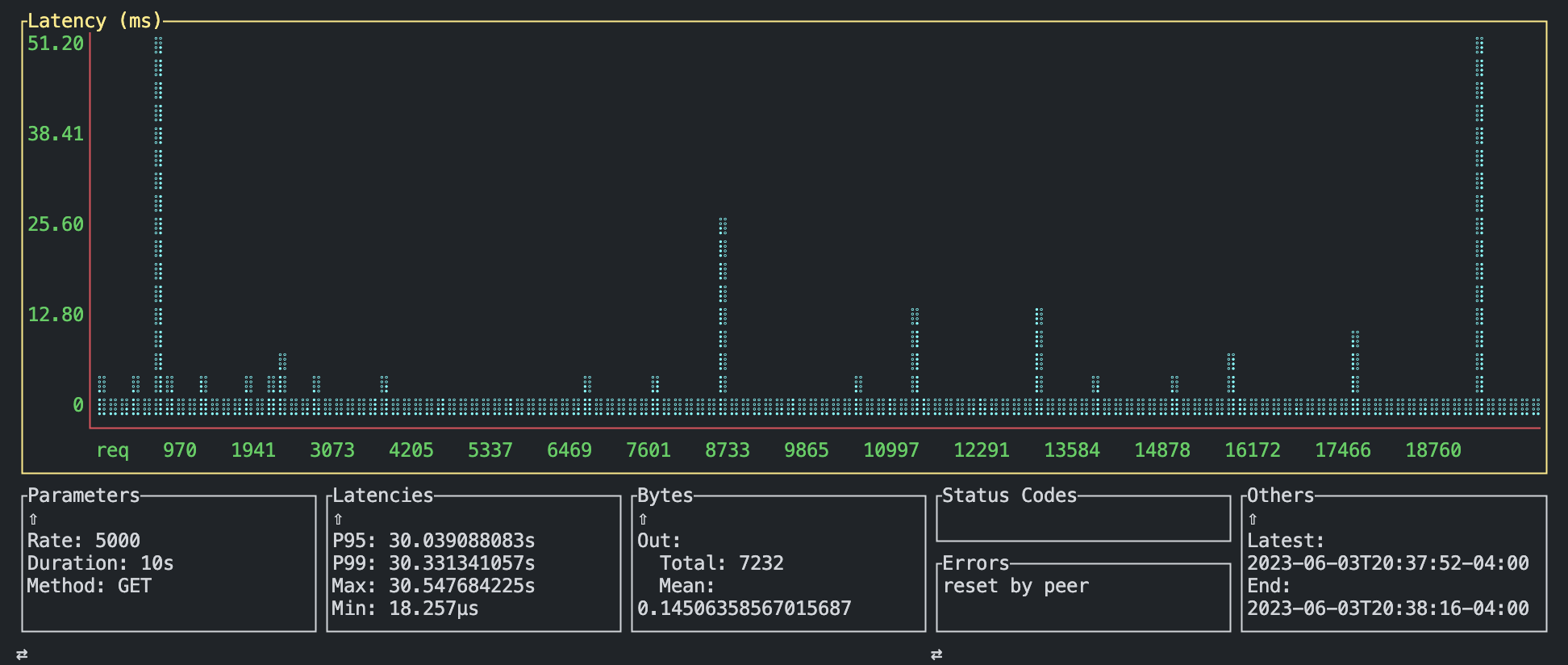
Task: Click the 51.20 y-axis label
Action: pyautogui.click(x=56, y=44)
